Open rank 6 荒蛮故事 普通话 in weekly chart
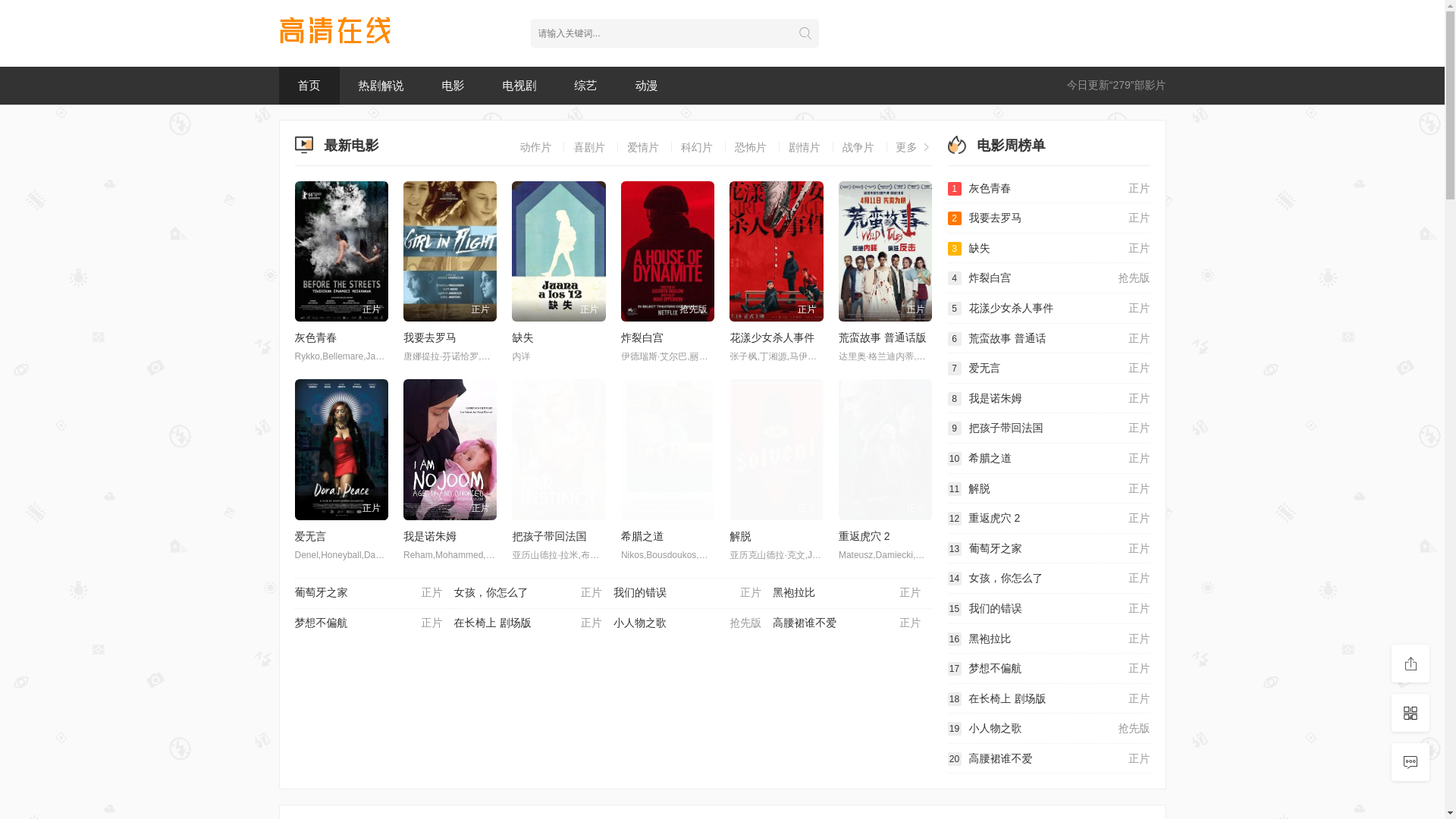 click(x=1049, y=338)
